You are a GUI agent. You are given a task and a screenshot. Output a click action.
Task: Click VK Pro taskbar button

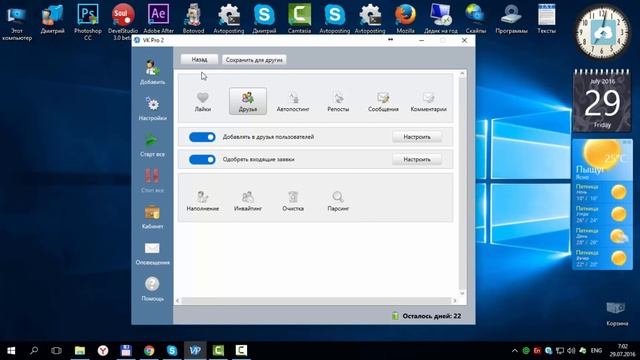point(195,351)
